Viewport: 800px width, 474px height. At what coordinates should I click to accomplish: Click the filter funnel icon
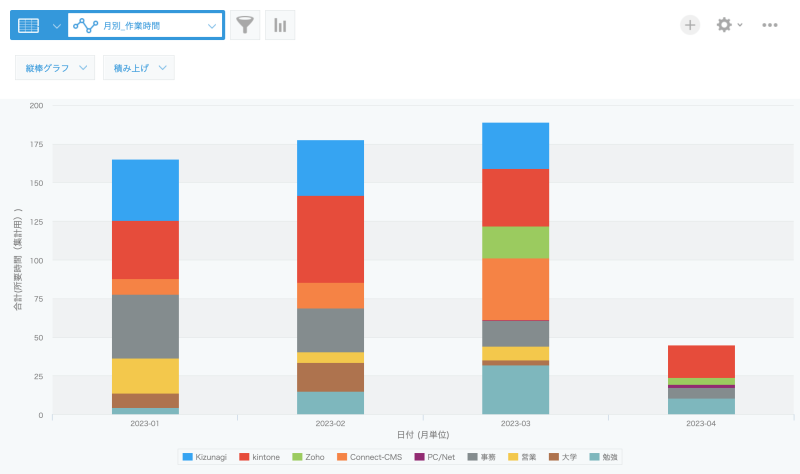click(x=245, y=25)
